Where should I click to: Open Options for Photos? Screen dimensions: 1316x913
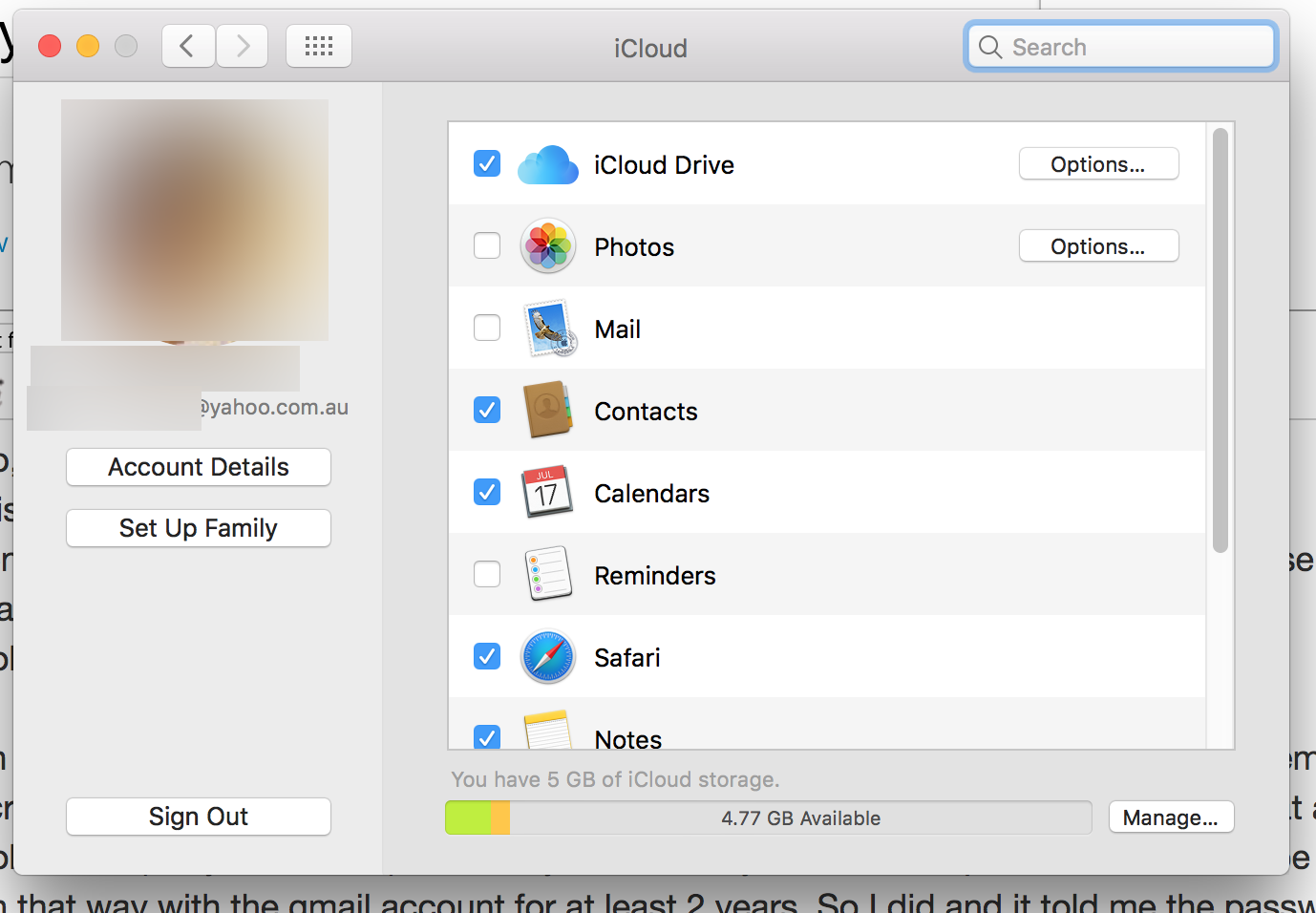1098,246
